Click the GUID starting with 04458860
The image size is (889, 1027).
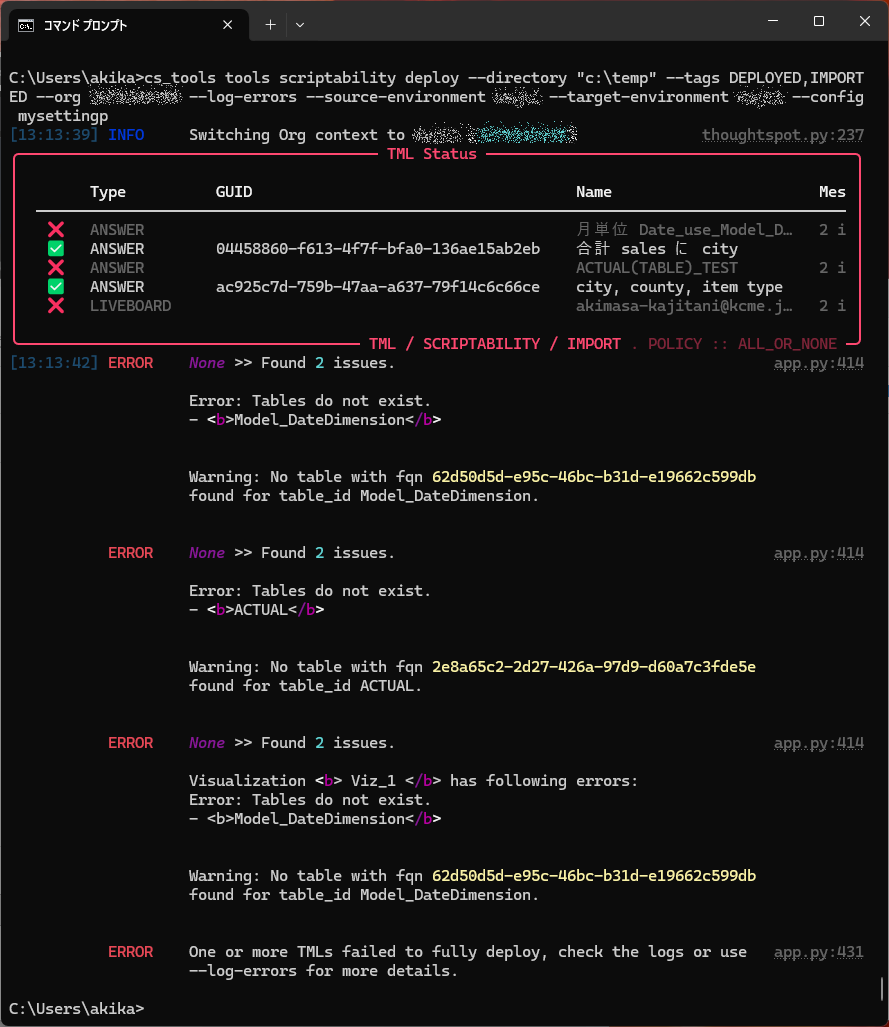click(378, 249)
